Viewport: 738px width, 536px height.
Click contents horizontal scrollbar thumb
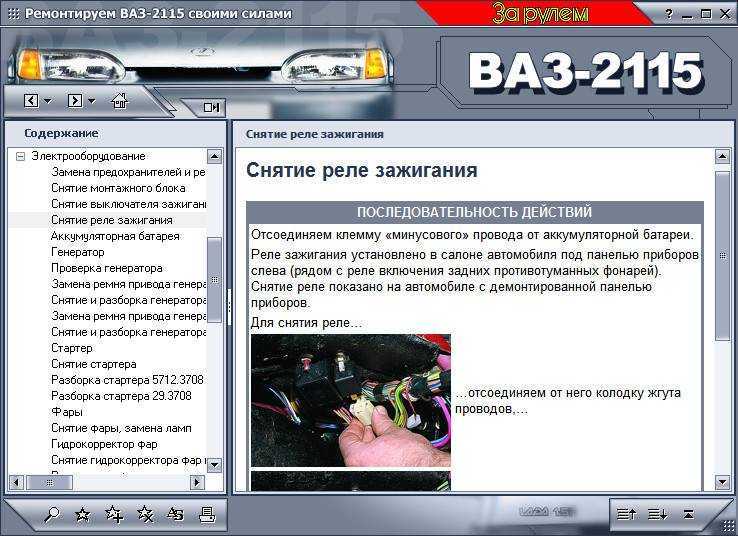49,482
